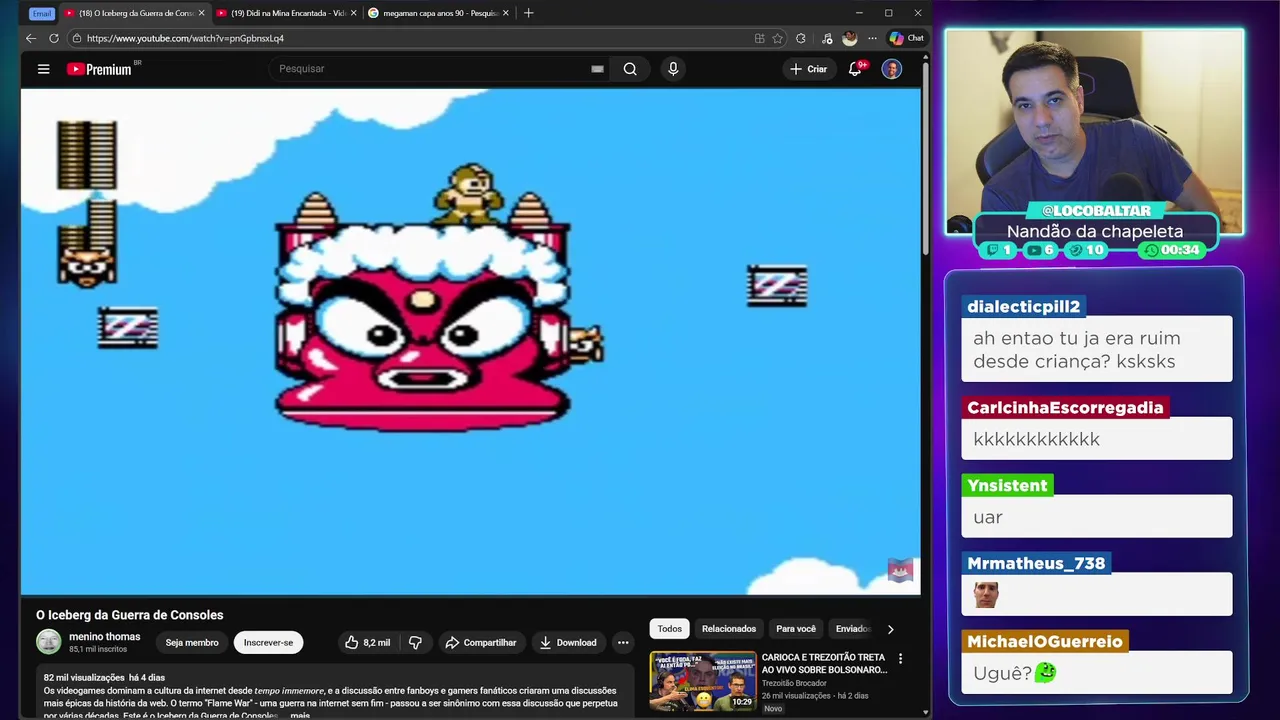1280x720 pixels.
Task: Start voice search with microphone icon
Action: tap(673, 69)
